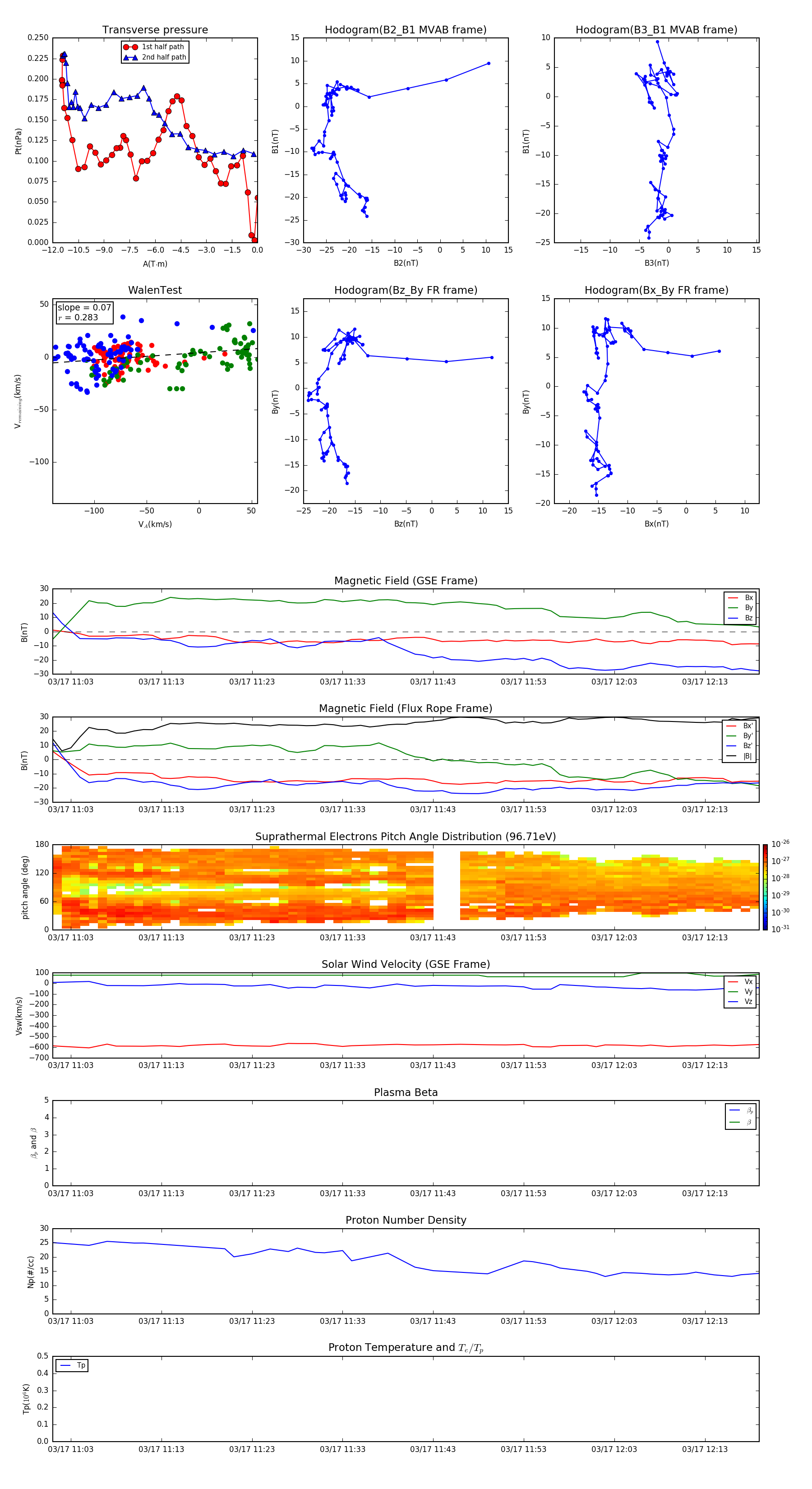
Task: Select the By entry in GSE legend
Action: click(740, 607)
